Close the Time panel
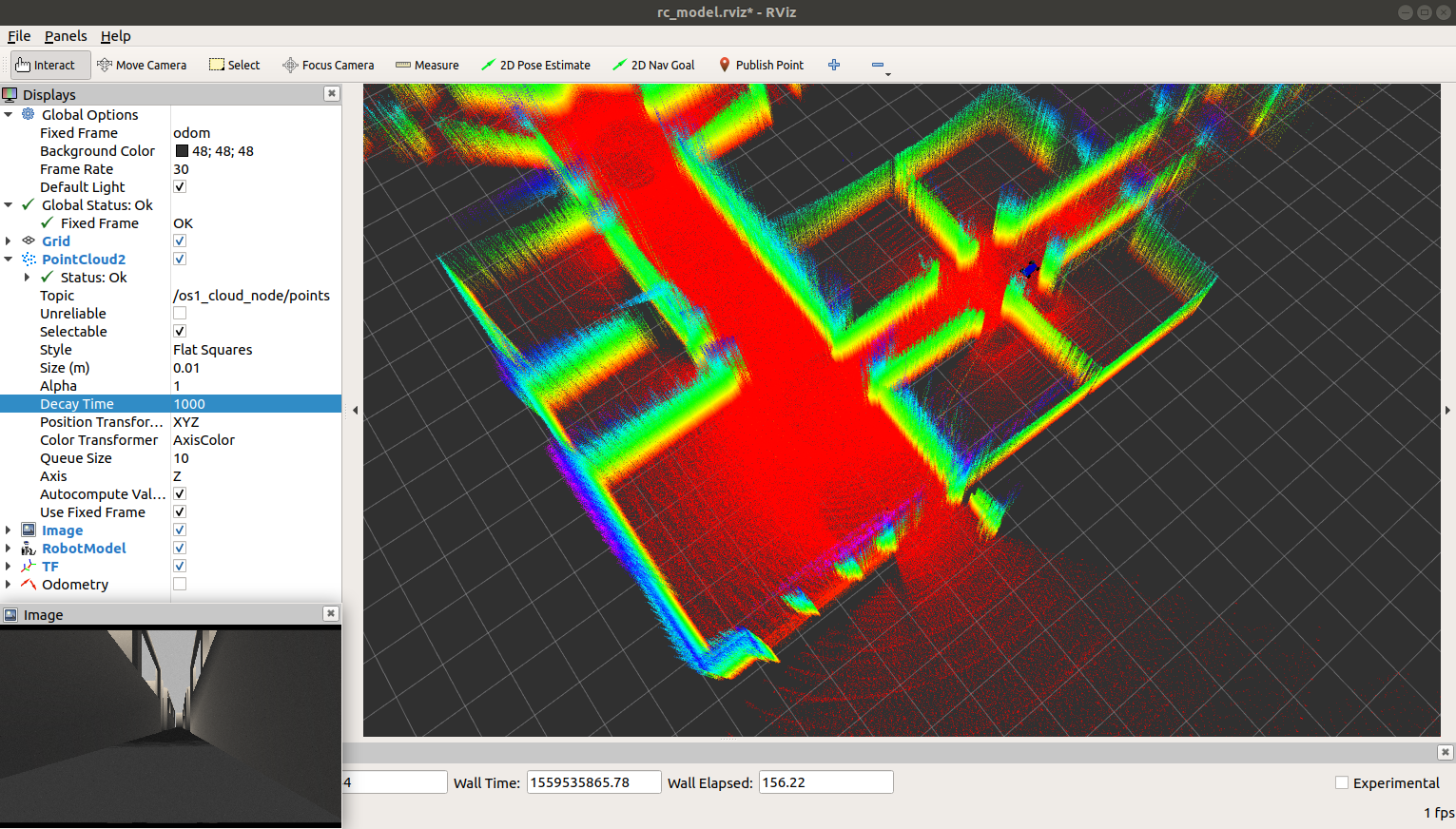This screenshot has height=829, width=1456. click(x=1446, y=752)
